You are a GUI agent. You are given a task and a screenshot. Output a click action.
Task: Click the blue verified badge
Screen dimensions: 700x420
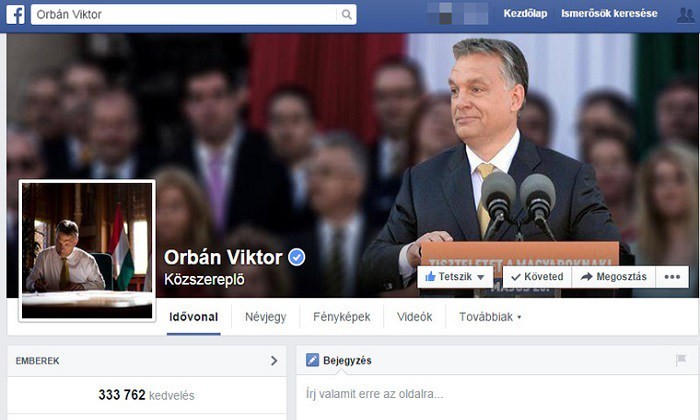tap(296, 258)
